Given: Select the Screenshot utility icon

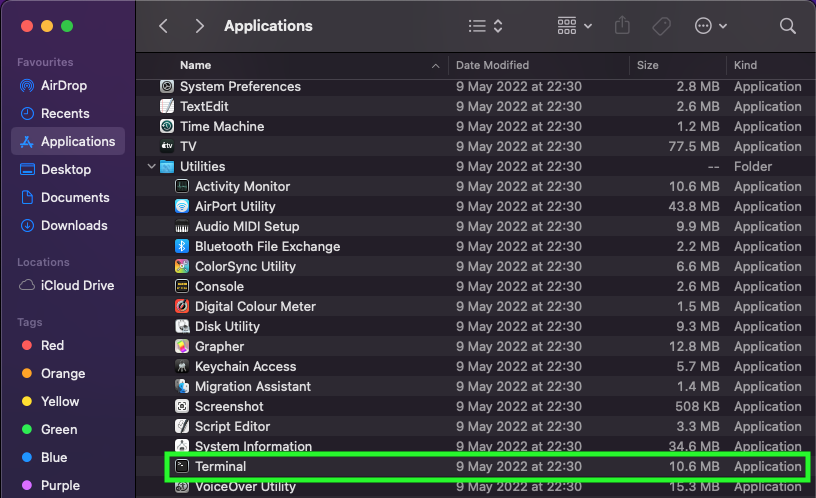Looking at the screenshot, I should [182, 406].
